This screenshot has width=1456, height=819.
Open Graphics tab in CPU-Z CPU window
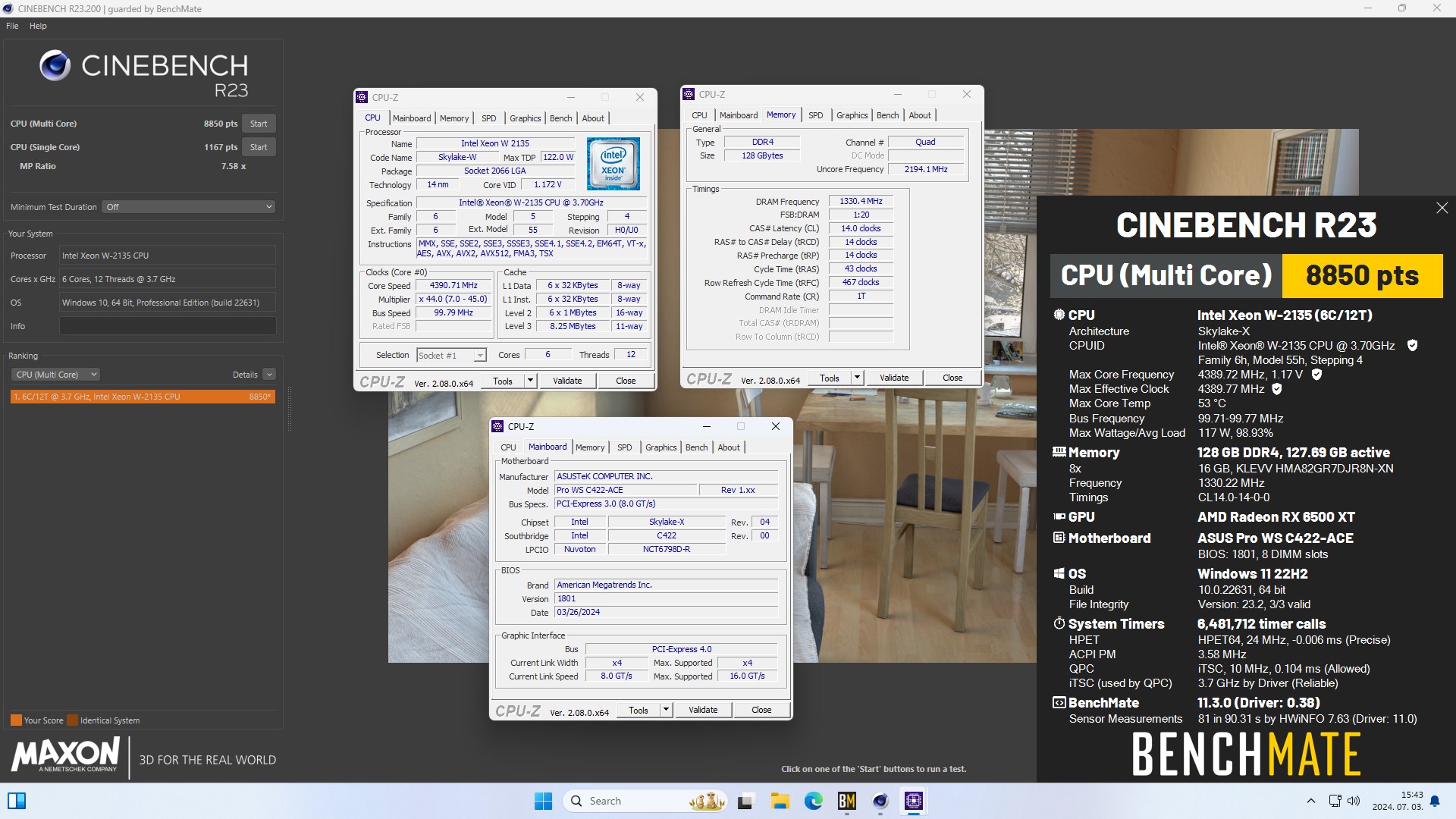(x=525, y=118)
